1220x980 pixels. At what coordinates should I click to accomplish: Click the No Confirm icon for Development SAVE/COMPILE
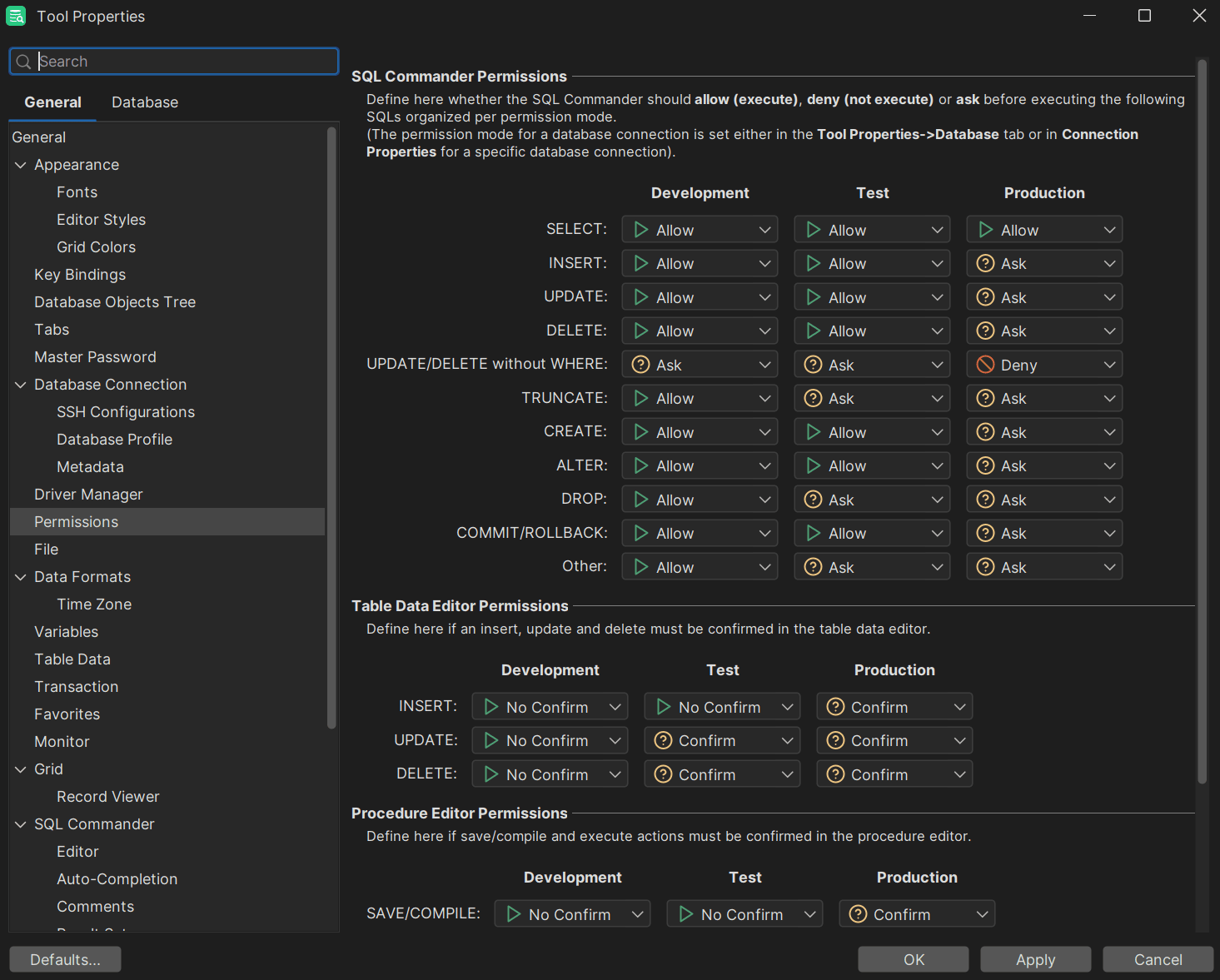click(515, 913)
